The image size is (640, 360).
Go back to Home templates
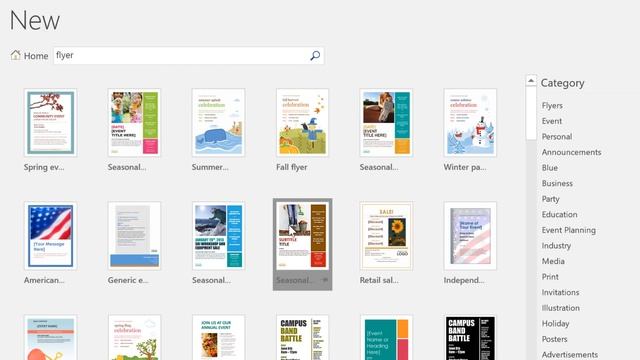click(29, 56)
